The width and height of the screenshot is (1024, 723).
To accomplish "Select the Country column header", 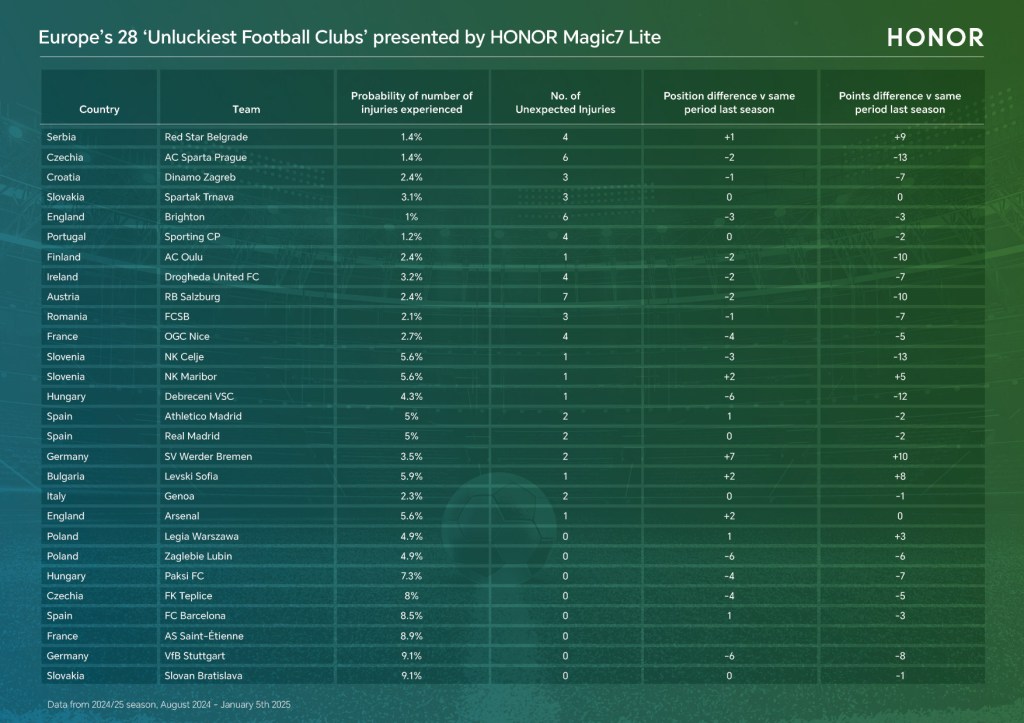I will [99, 110].
